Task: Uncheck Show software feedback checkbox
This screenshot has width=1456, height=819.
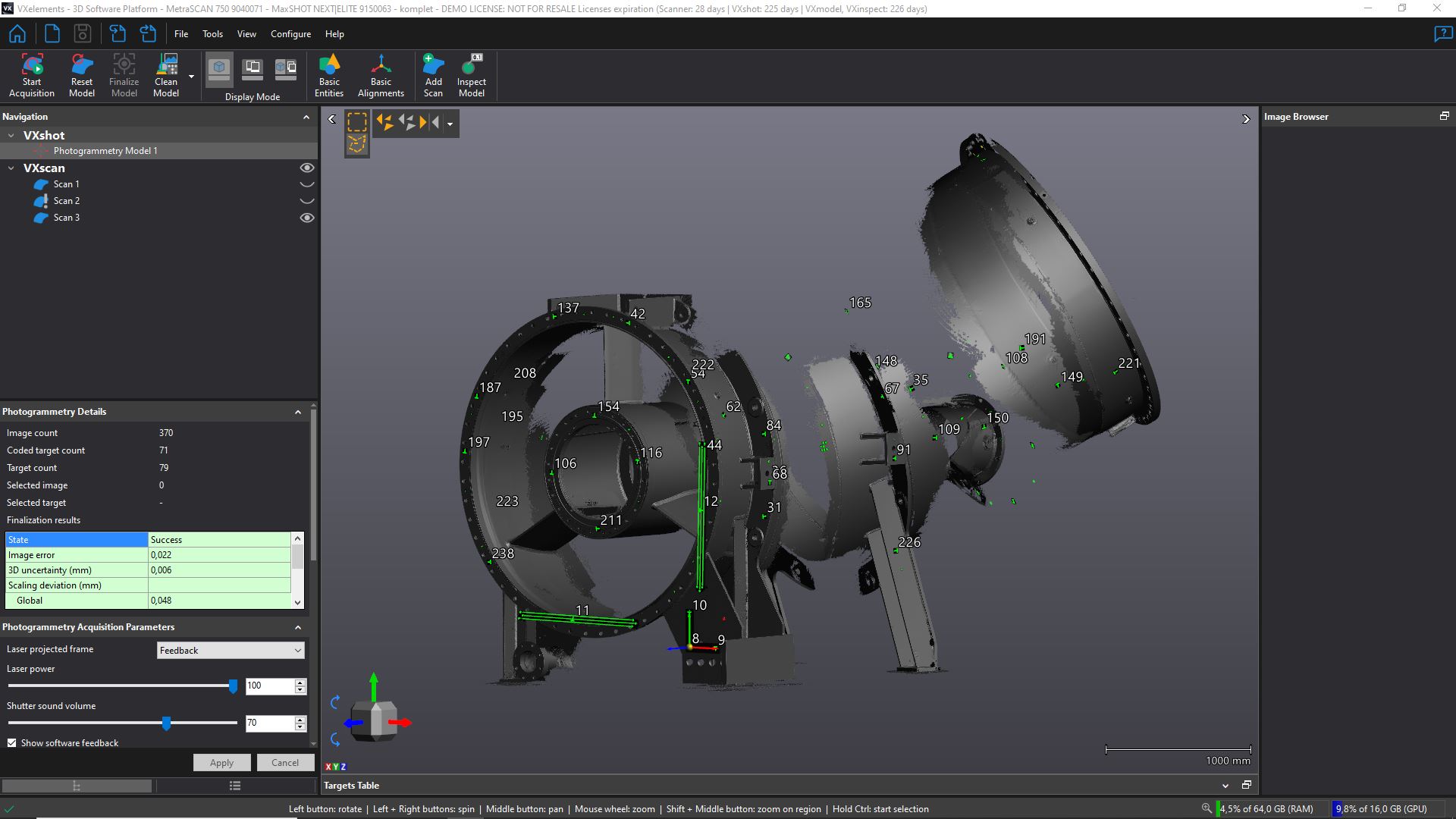Action: [12, 743]
